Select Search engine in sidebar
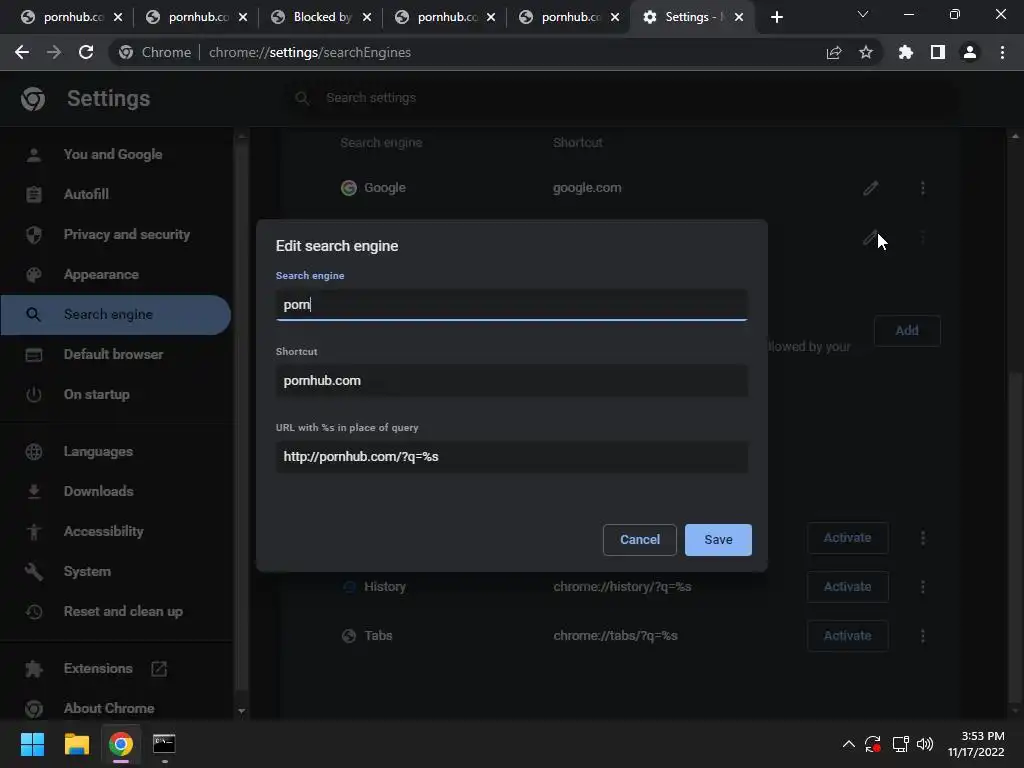 (x=115, y=314)
